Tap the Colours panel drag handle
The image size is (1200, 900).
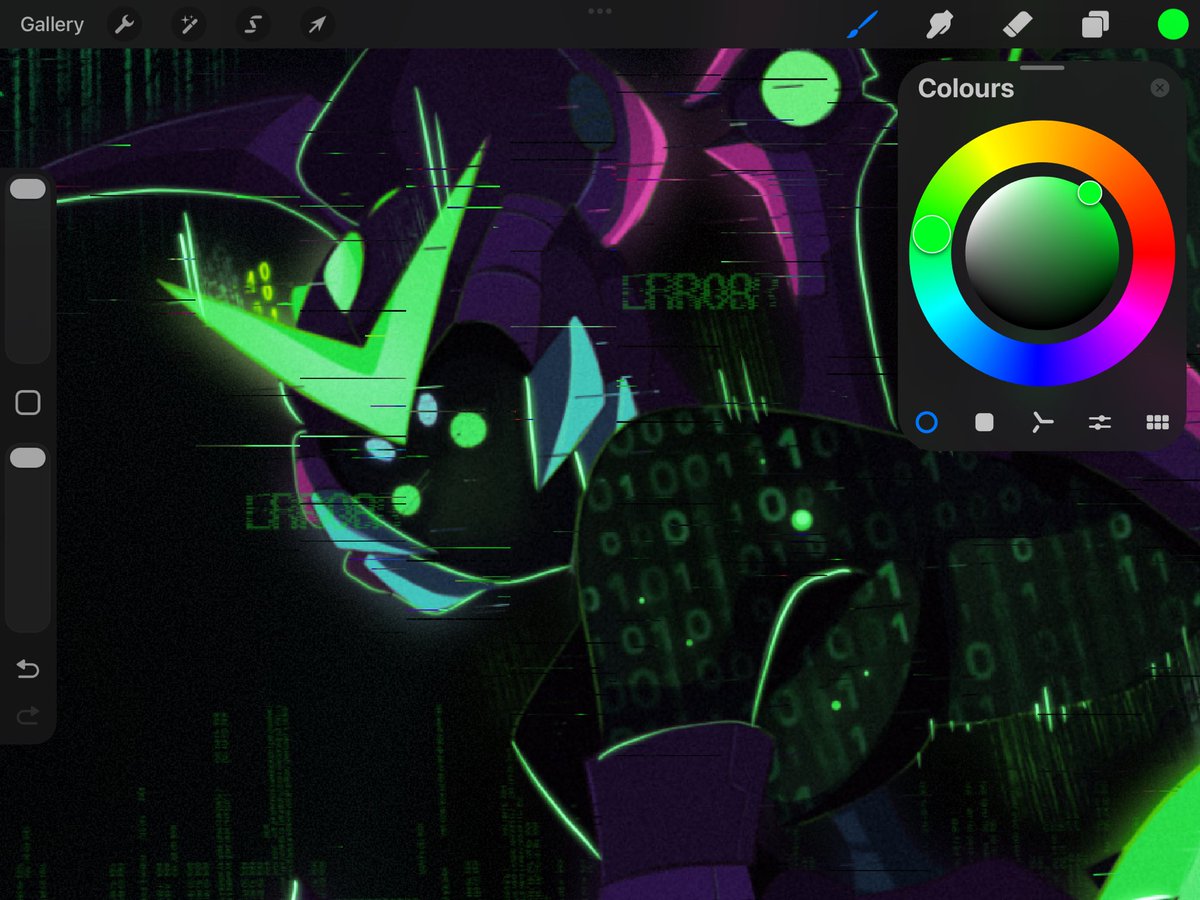click(x=1042, y=68)
